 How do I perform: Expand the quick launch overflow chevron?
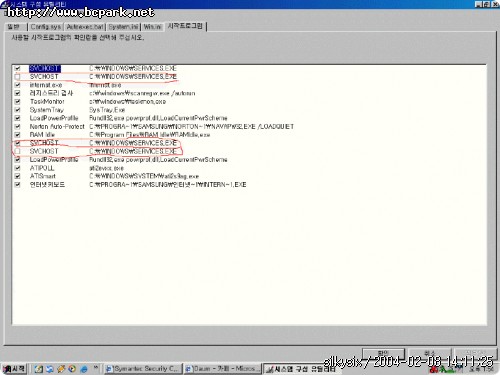tap(96, 368)
